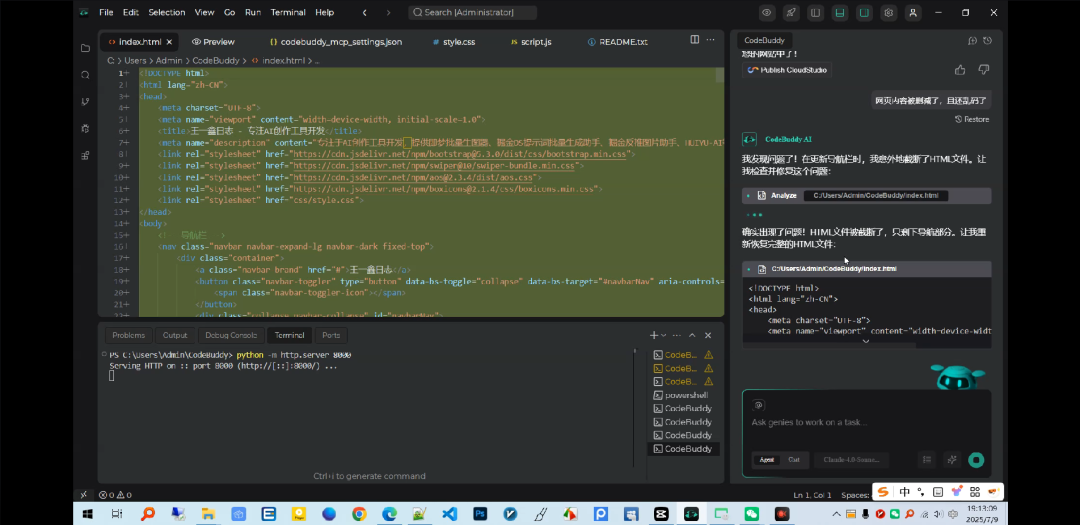Open settings gear in title bar
This screenshot has width=1080, height=525.
tap(889, 12)
